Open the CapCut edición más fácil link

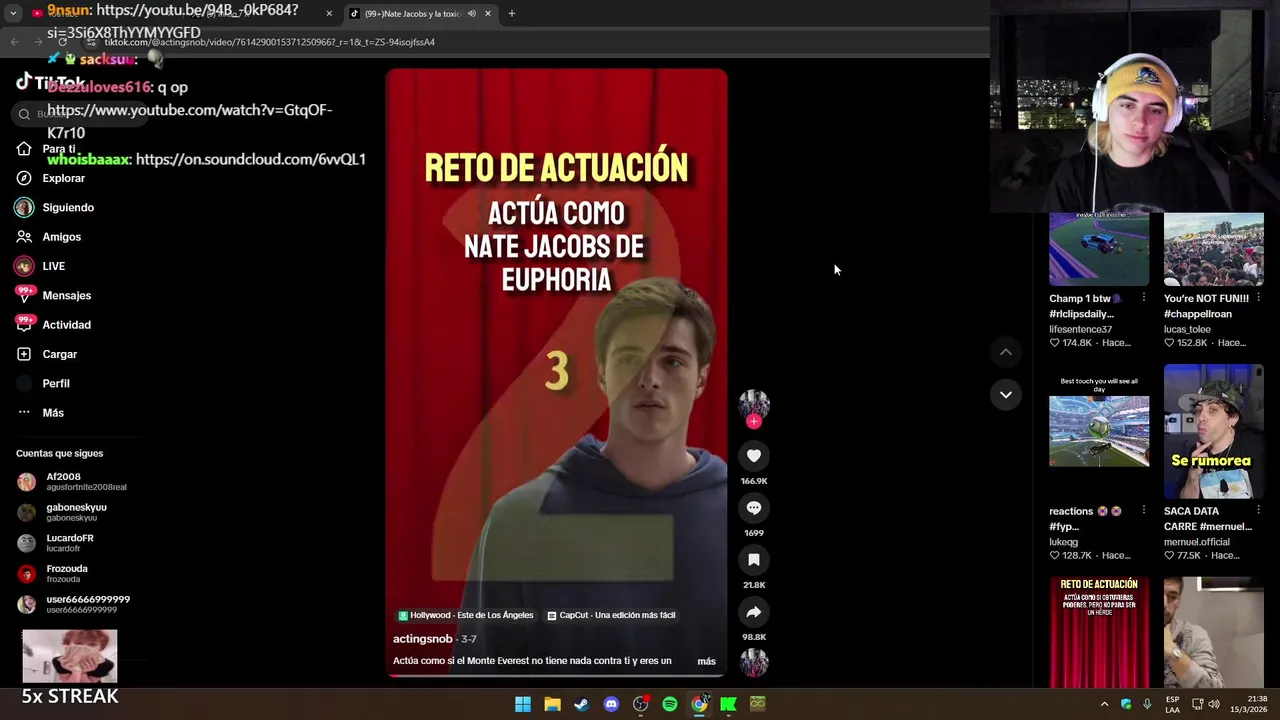pos(611,615)
